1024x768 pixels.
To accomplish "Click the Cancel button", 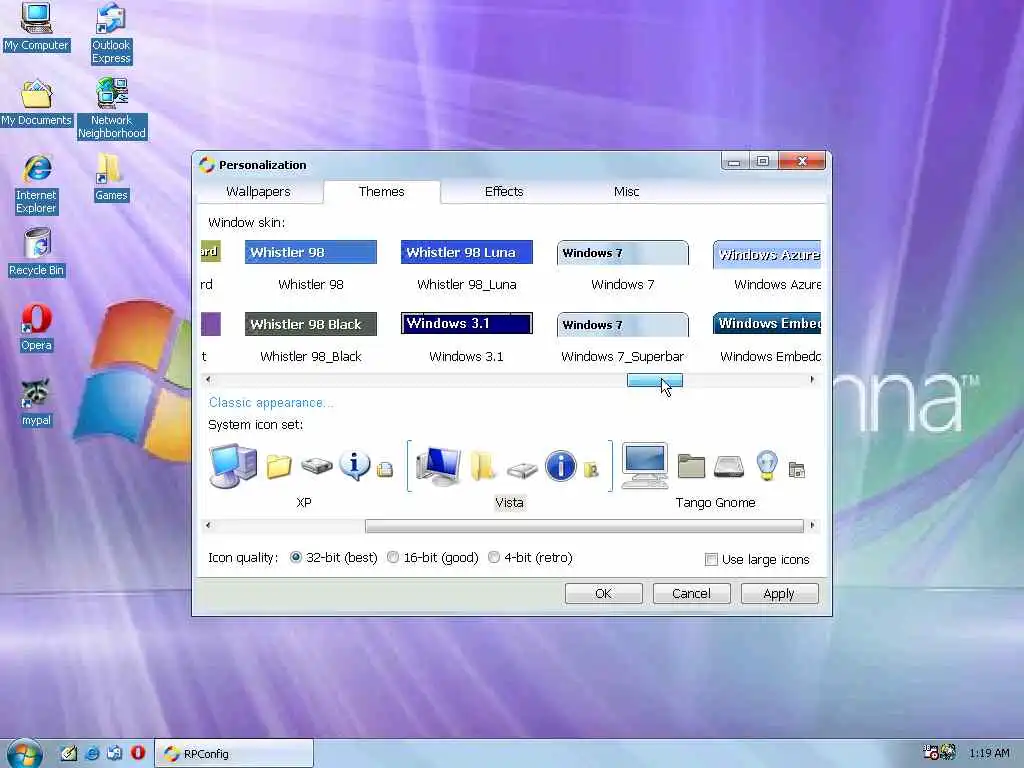I will (691, 594).
